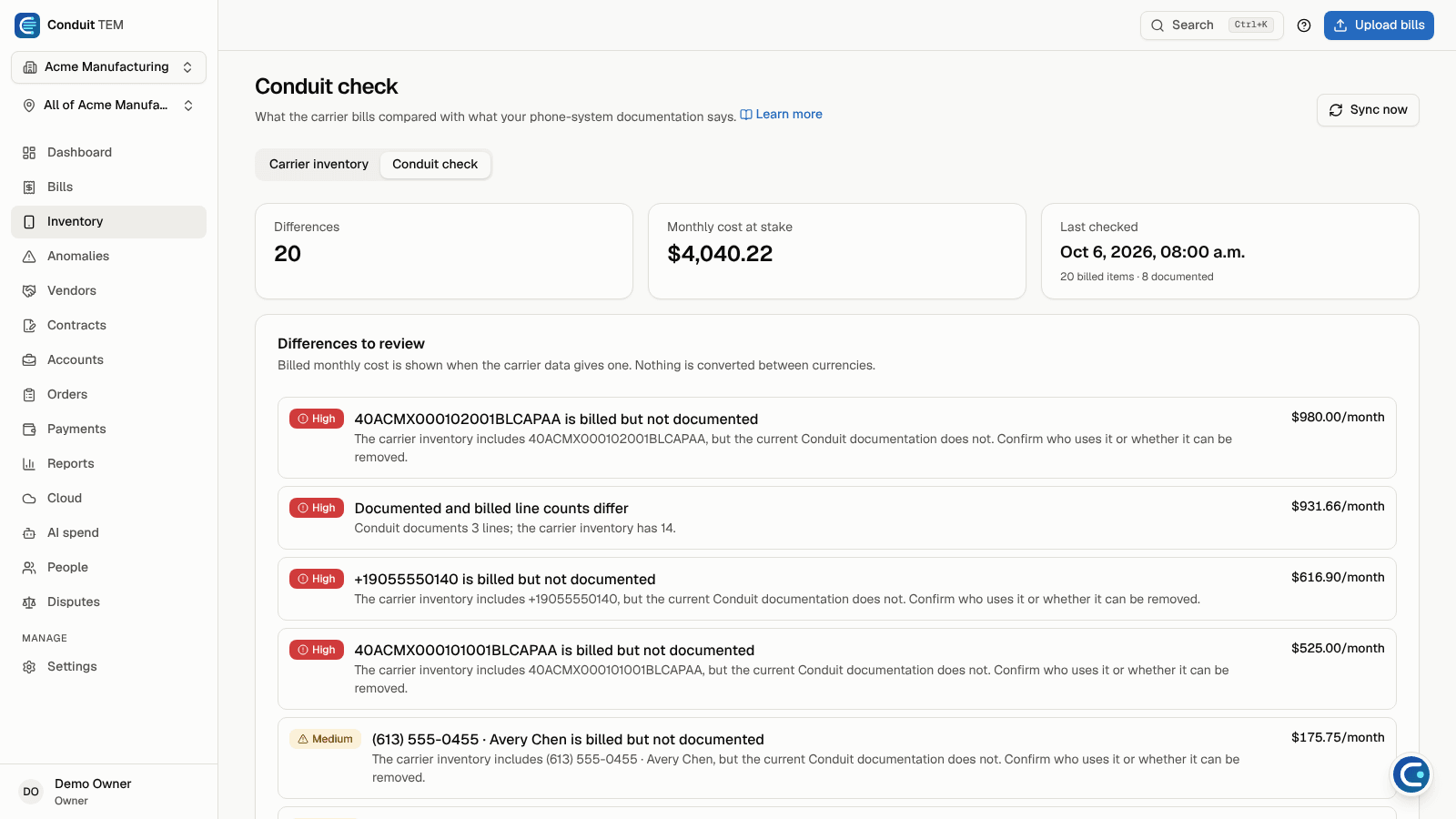1456x819 pixels.
Task: Open the (613) 555-0455 Avery Chen difference item
Action: click(837, 758)
